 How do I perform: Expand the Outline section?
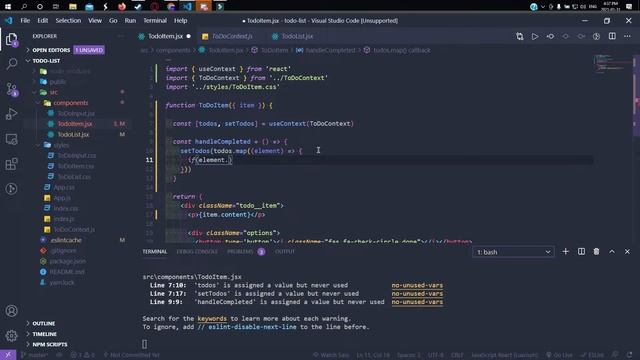[44, 323]
